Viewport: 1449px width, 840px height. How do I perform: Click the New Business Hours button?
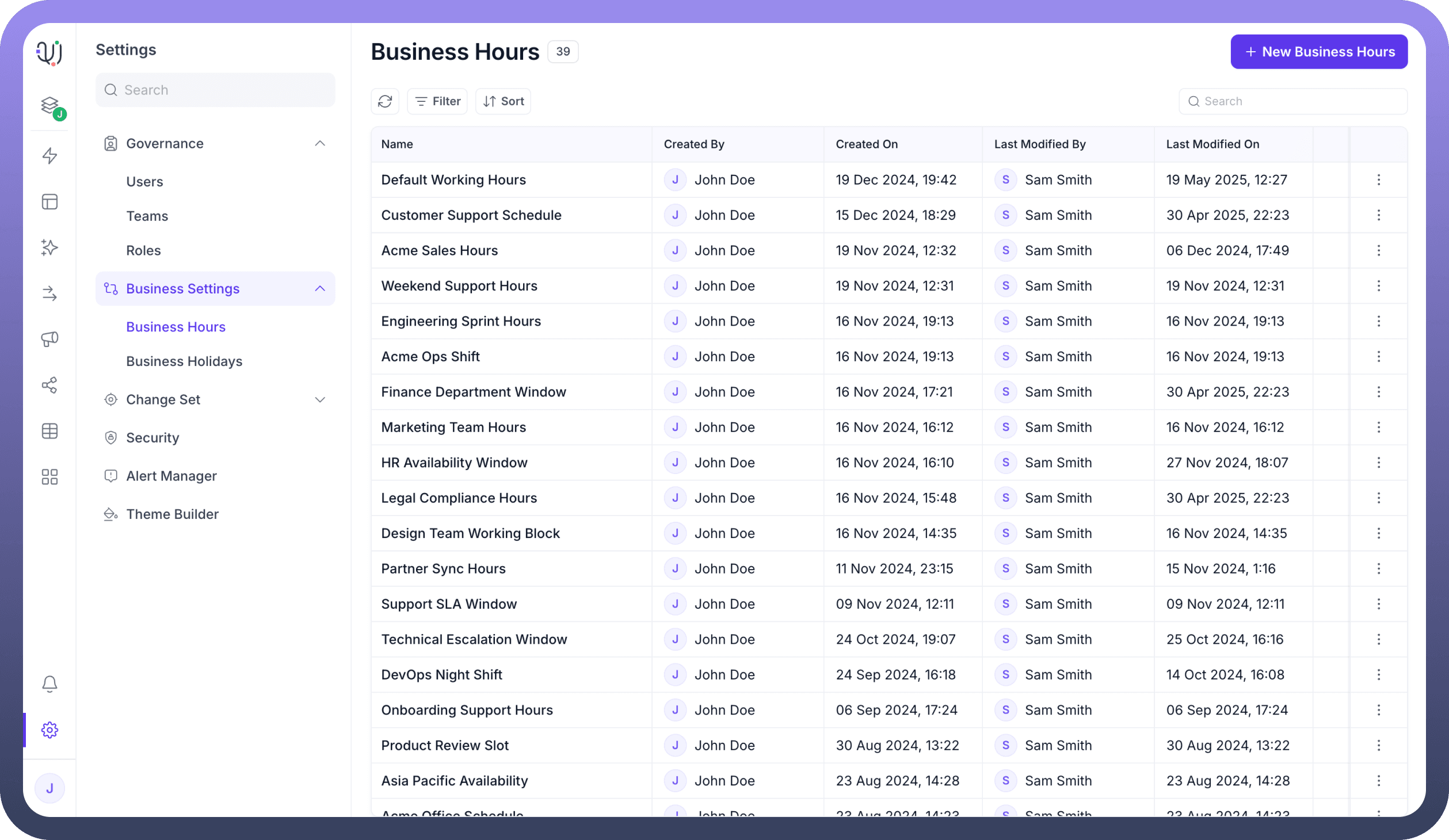click(1319, 52)
